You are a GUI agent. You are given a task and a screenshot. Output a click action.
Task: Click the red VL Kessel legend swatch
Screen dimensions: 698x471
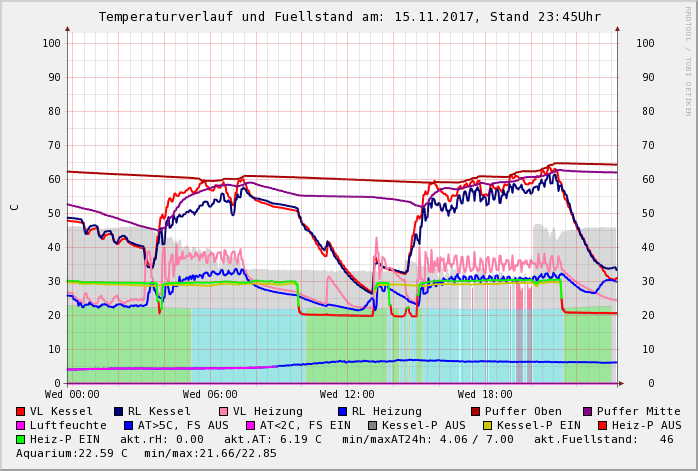21,411
